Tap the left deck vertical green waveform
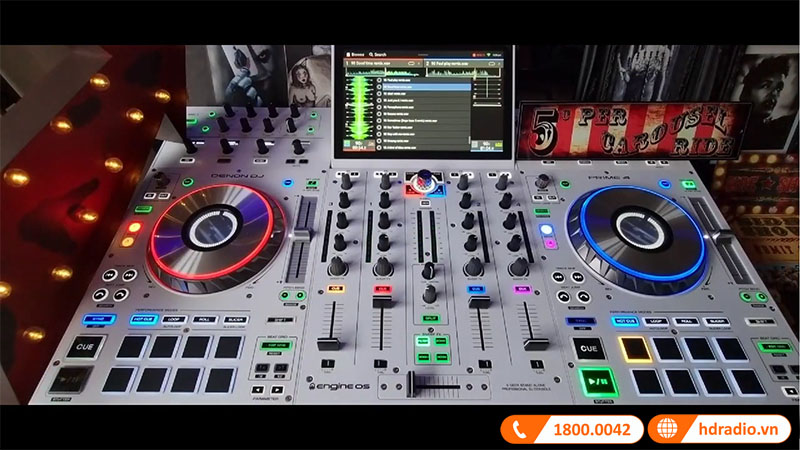Viewport: 800px width, 450px height. 360,109
